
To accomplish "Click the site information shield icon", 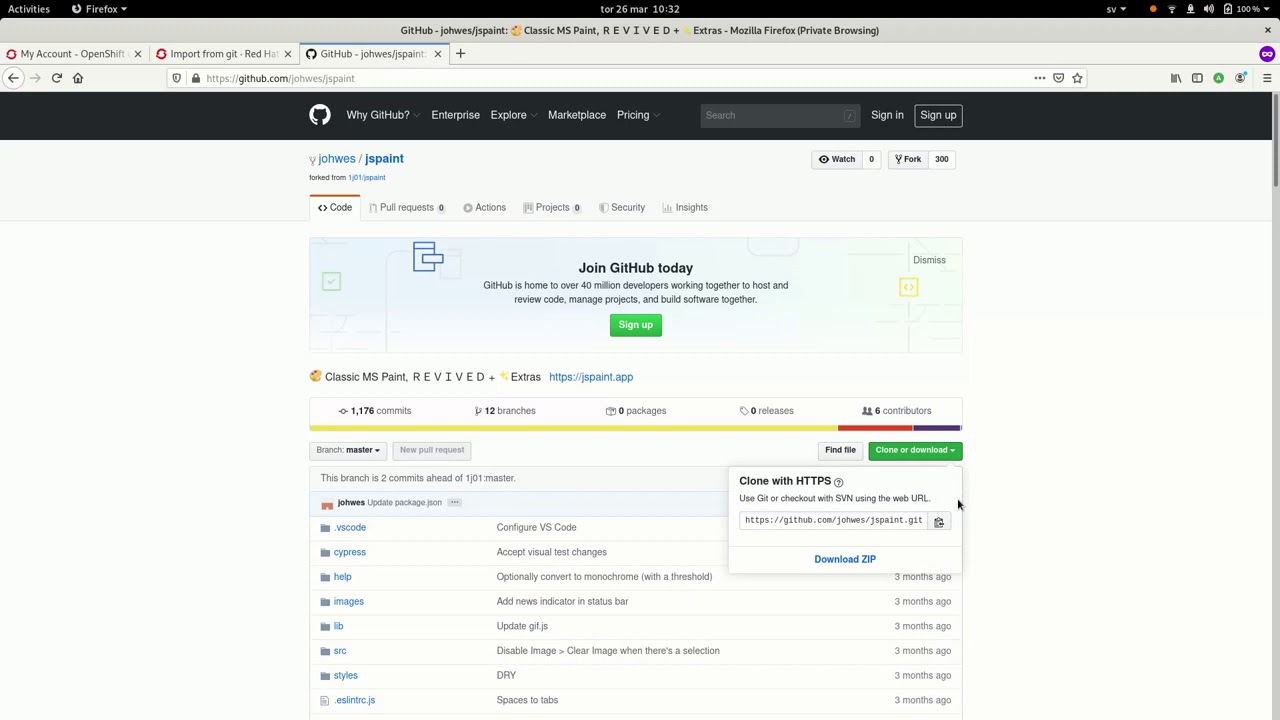I will (177, 78).
